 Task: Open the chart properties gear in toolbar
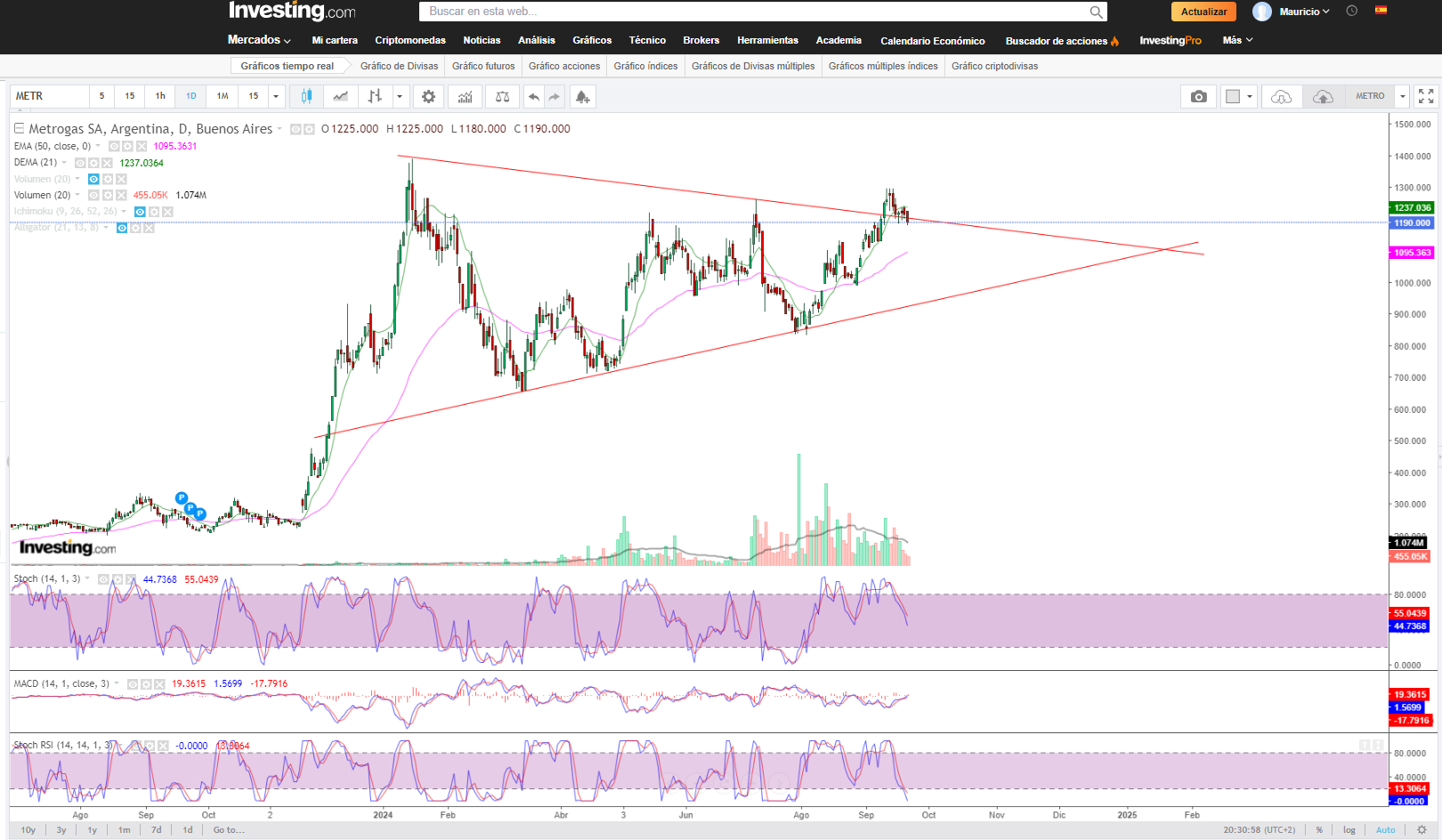[x=428, y=96]
